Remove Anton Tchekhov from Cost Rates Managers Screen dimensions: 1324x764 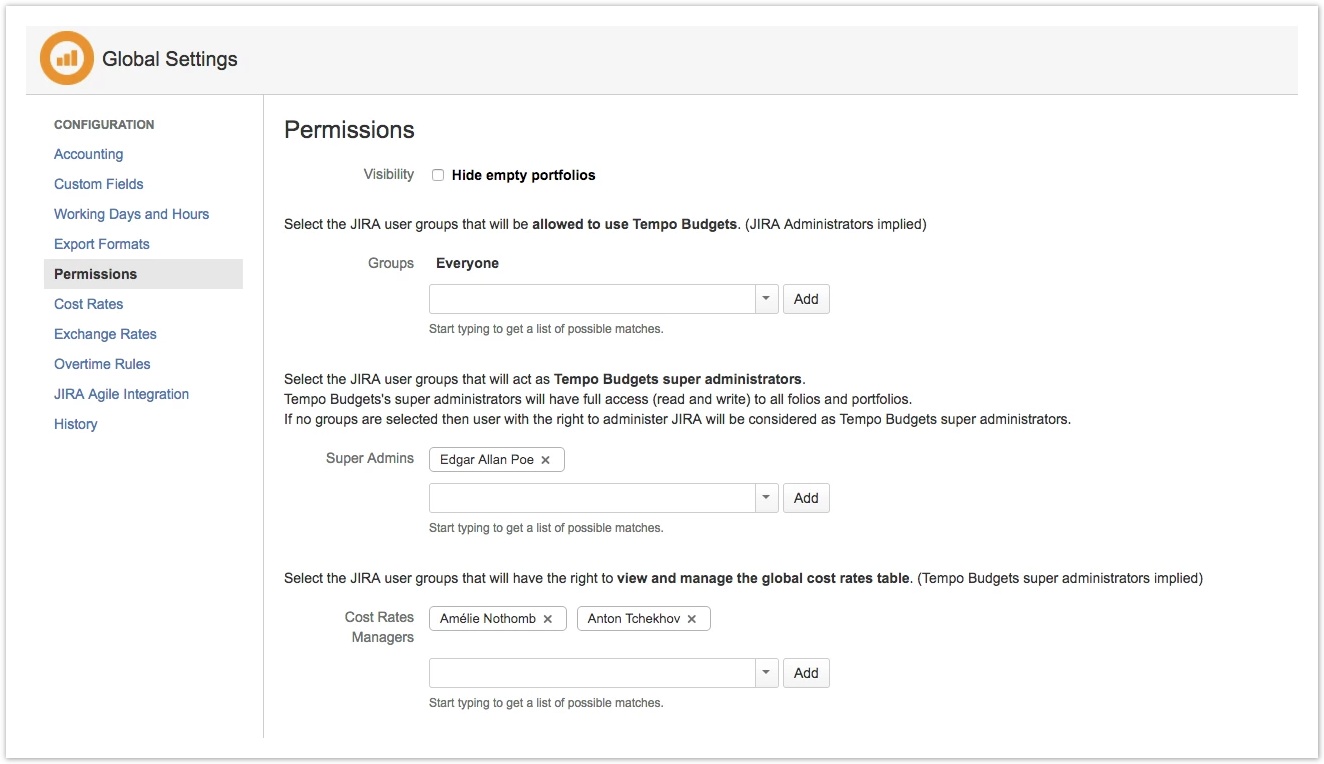pos(691,618)
